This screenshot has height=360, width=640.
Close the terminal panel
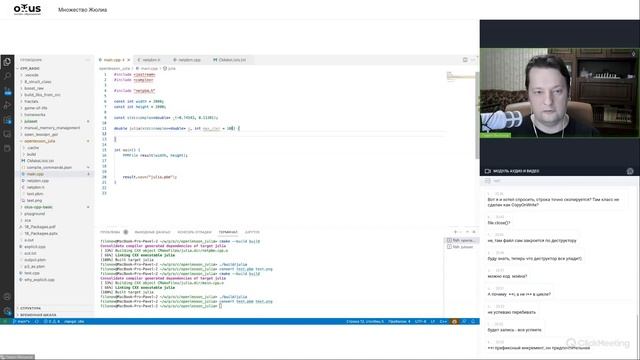(473, 232)
